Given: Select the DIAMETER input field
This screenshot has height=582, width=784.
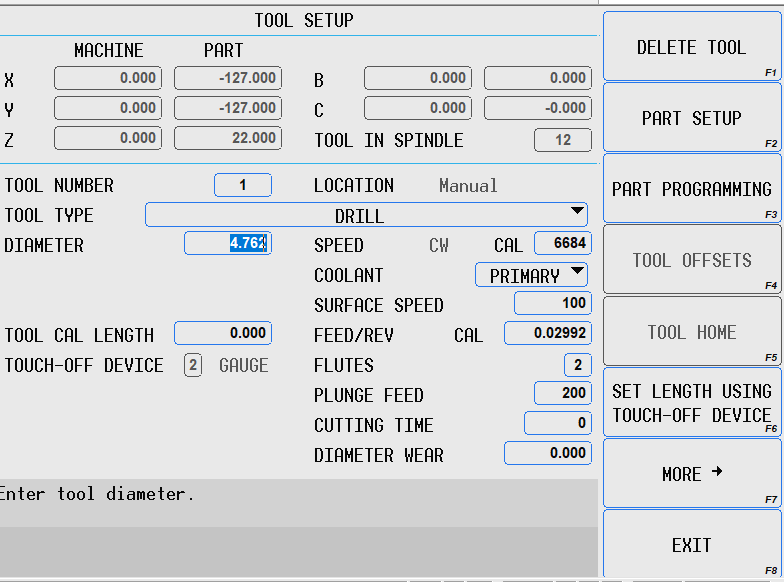Looking at the screenshot, I should click(228, 243).
